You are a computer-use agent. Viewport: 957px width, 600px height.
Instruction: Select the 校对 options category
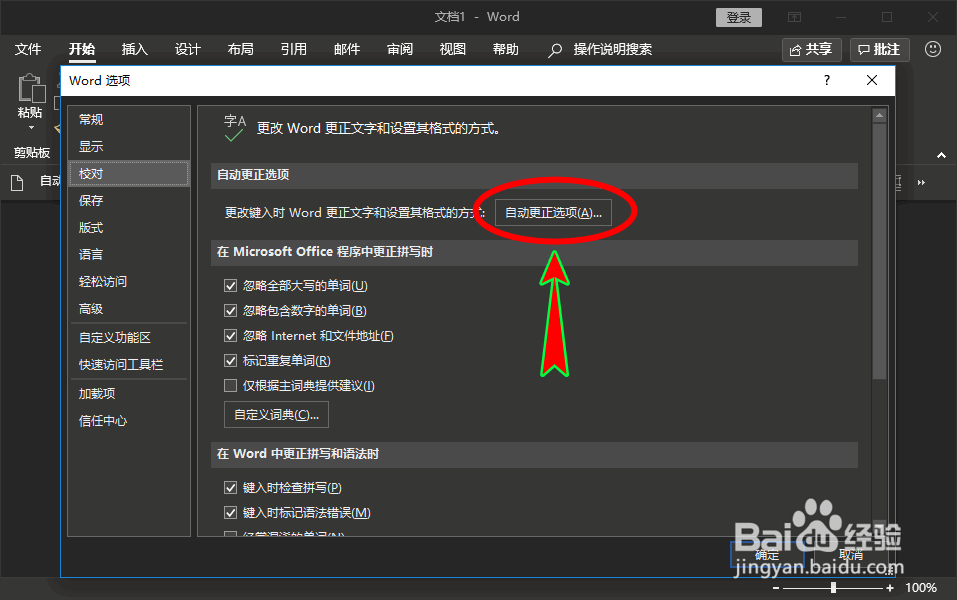129,174
